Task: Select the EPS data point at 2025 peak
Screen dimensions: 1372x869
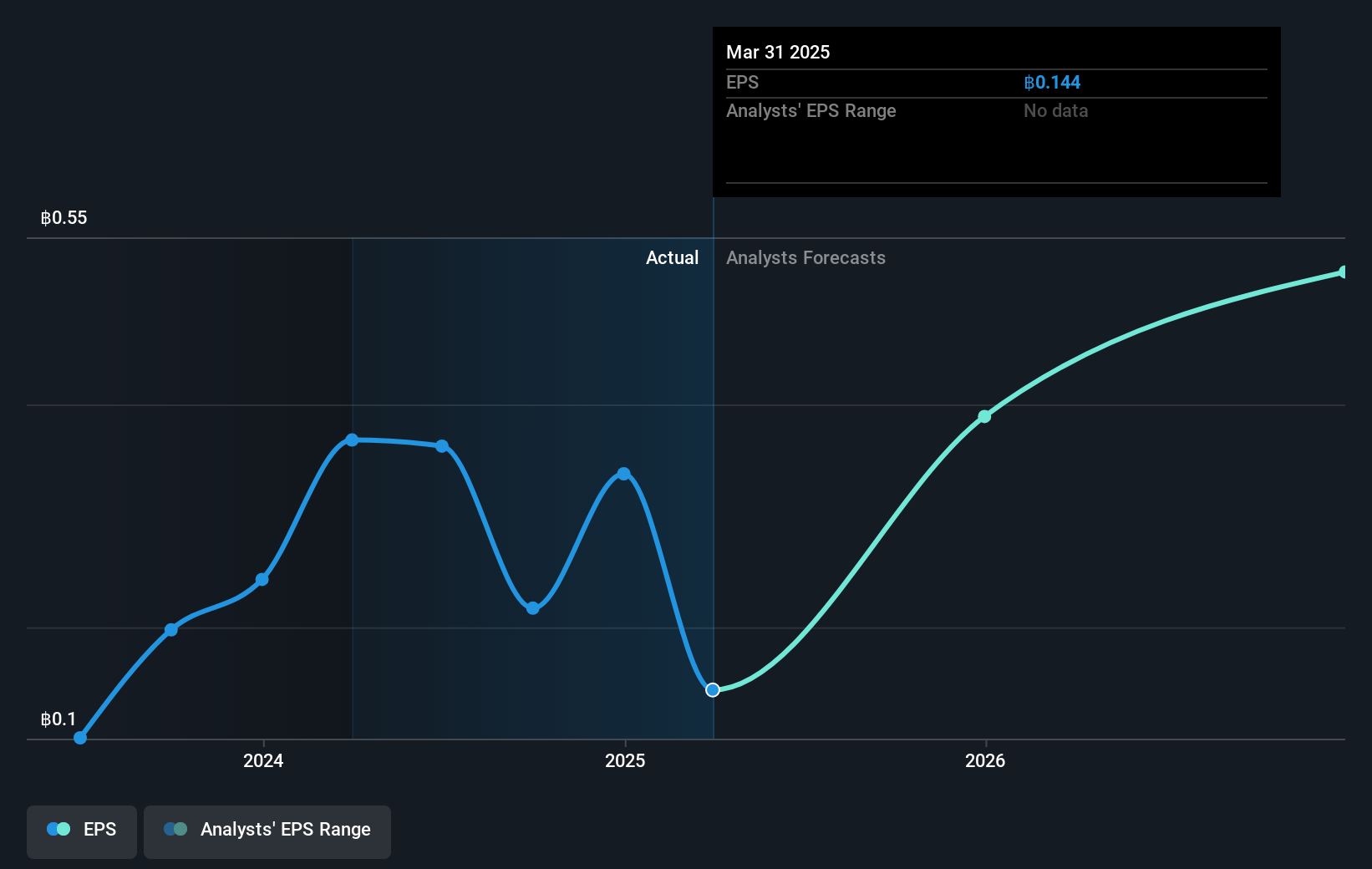Action: coord(623,474)
